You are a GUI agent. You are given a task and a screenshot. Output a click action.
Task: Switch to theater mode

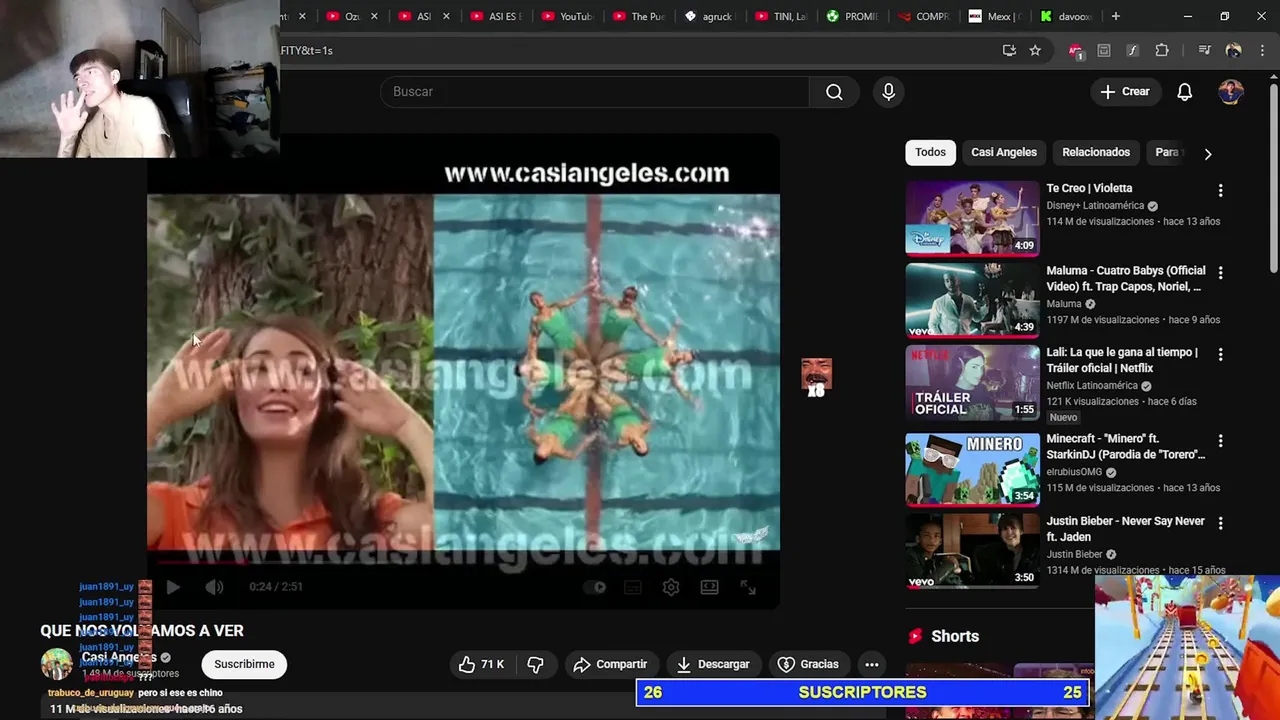tap(709, 587)
